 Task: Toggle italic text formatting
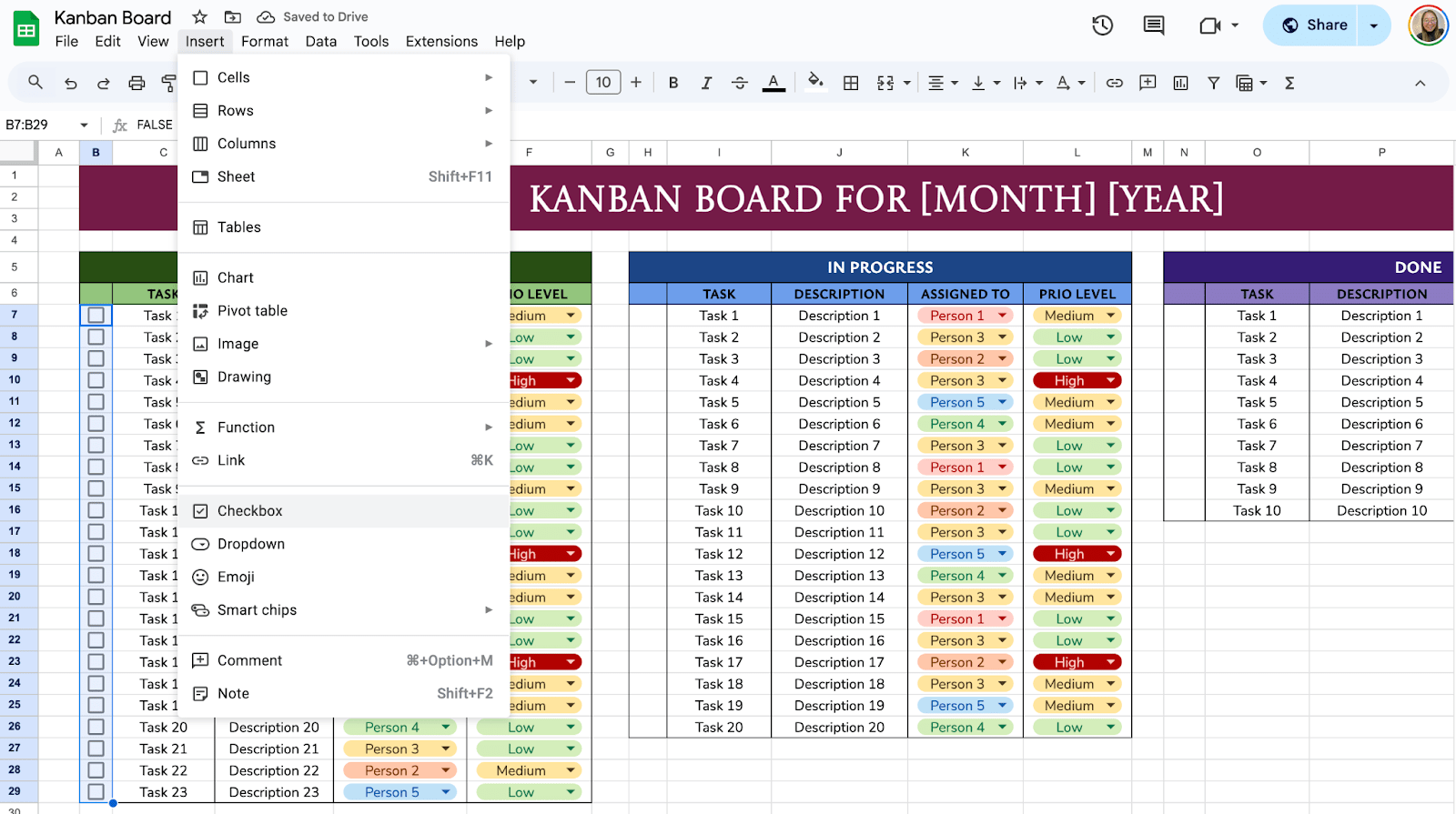click(x=706, y=83)
